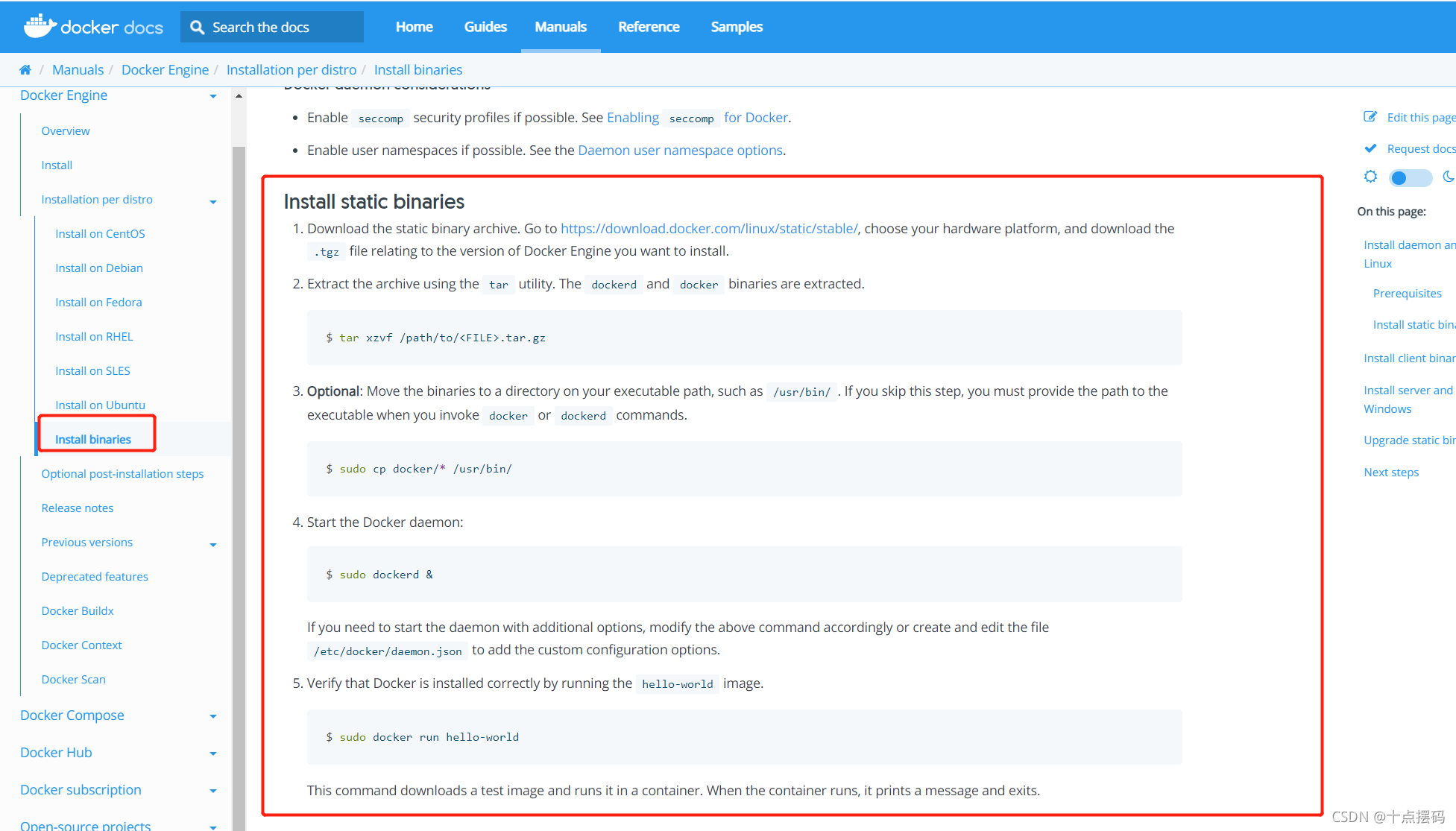This screenshot has height=831, width=1456.
Task: Focus the Search the docs field
Action: [x=272, y=27]
